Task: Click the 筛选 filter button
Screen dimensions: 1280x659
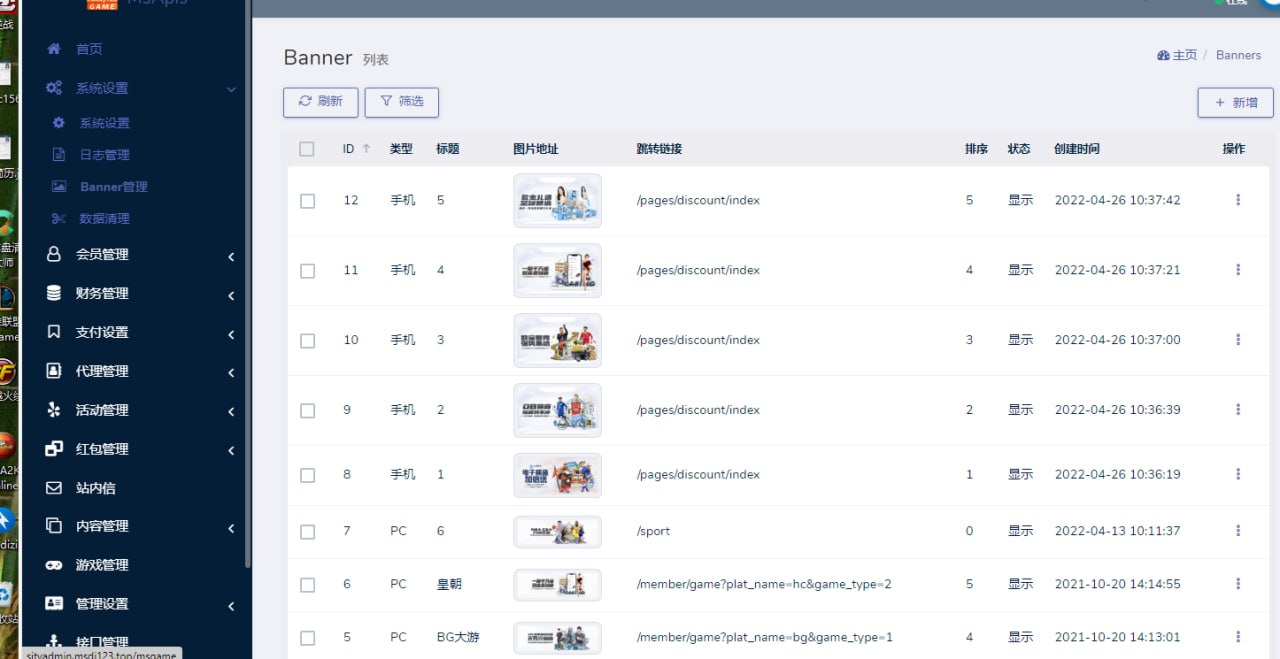Action: 401,102
